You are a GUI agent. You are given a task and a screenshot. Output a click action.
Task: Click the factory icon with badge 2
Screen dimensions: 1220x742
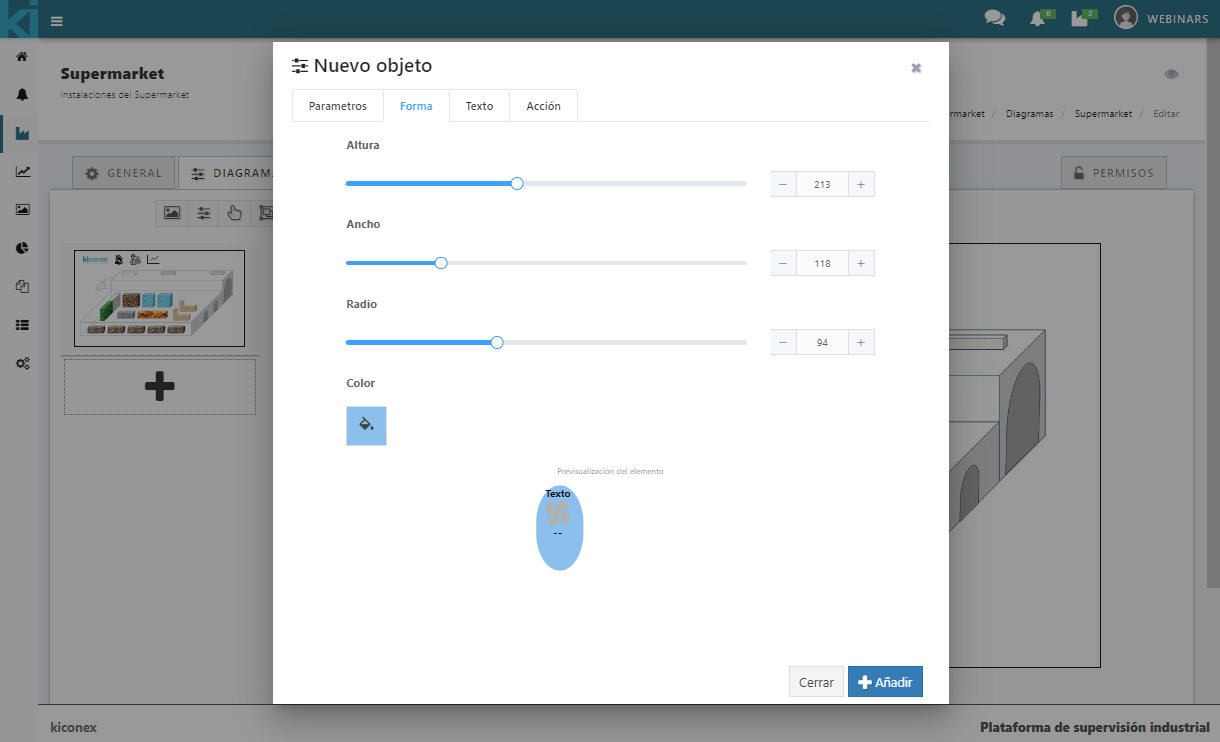[x=1079, y=19]
